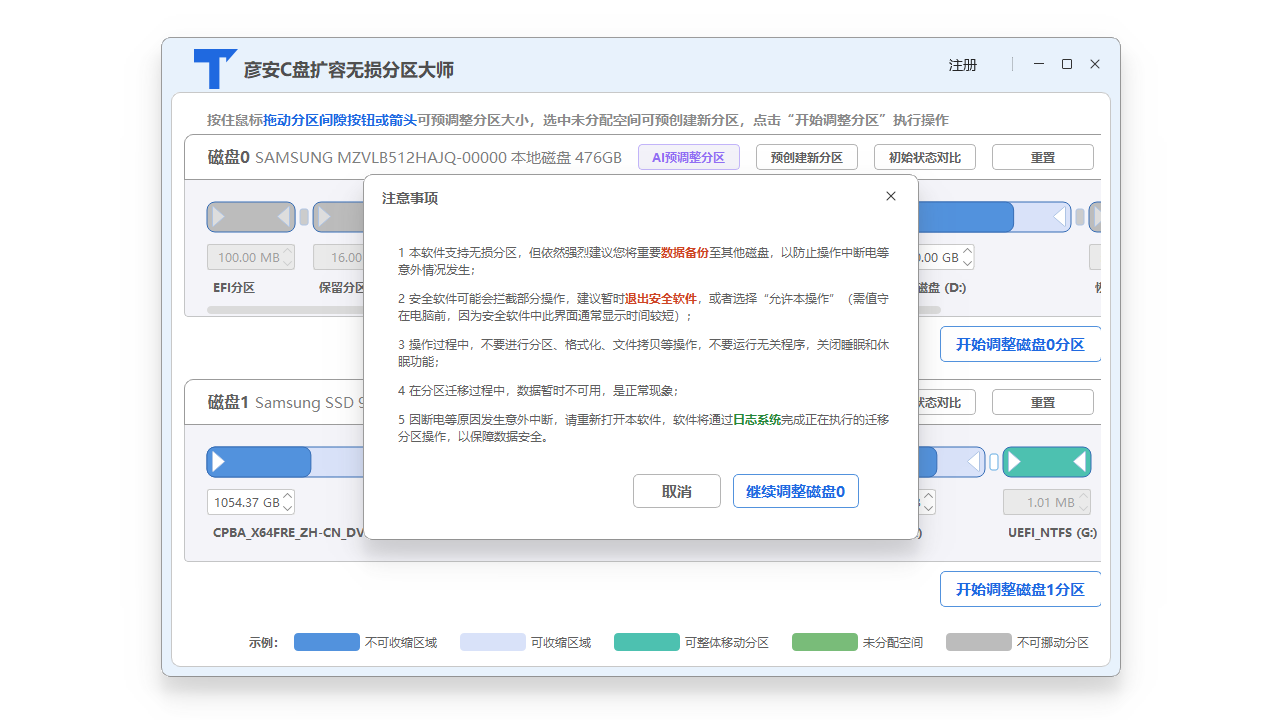The image size is (1280, 720).
Task: Click the light 可收缩区域 legend swatch
Action: click(x=493, y=642)
